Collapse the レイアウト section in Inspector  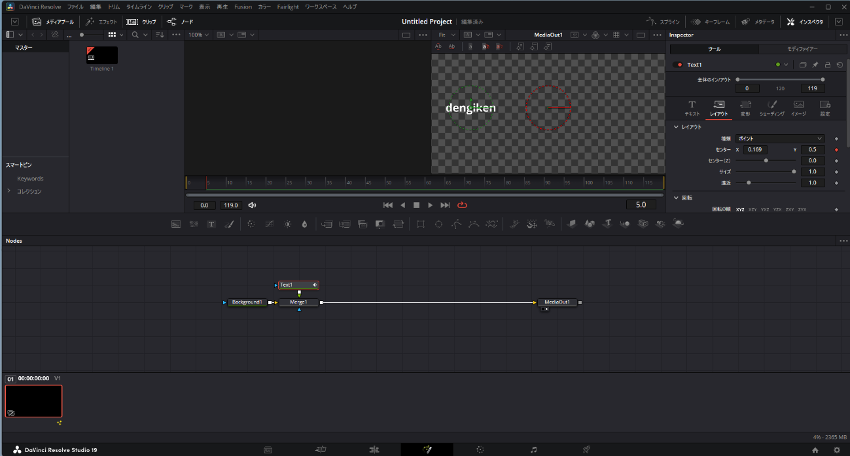[676, 127]
